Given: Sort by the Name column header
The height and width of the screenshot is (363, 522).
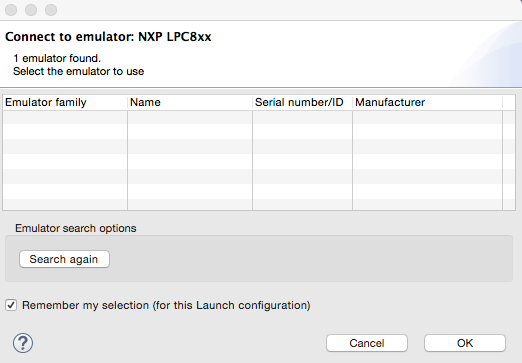Looking at the screenshot, I should coord(190,102).
